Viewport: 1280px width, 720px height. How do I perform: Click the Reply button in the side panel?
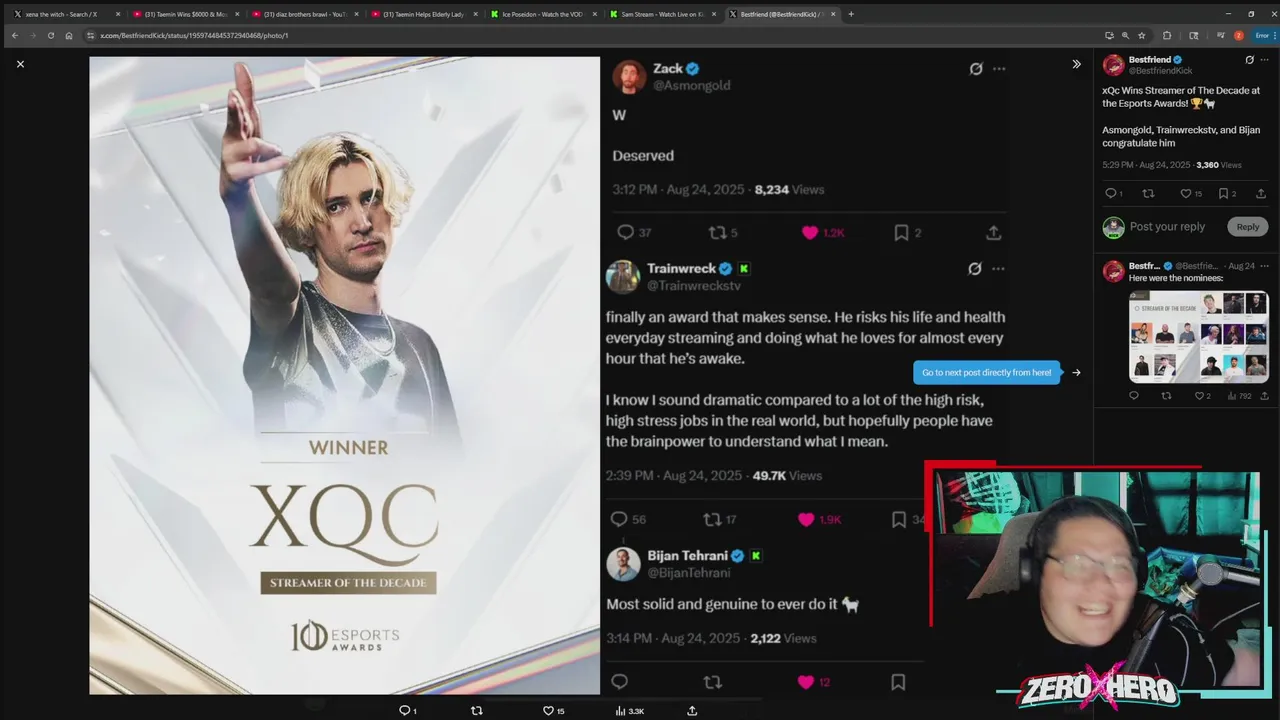pyautogui.click(x=1248, y=227)
